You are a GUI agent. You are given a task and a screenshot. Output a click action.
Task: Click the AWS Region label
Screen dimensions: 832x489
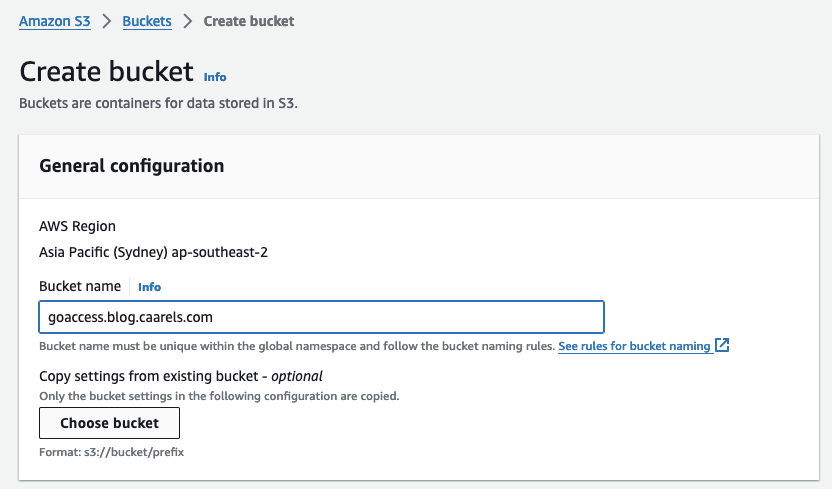[x=77, y=226]
